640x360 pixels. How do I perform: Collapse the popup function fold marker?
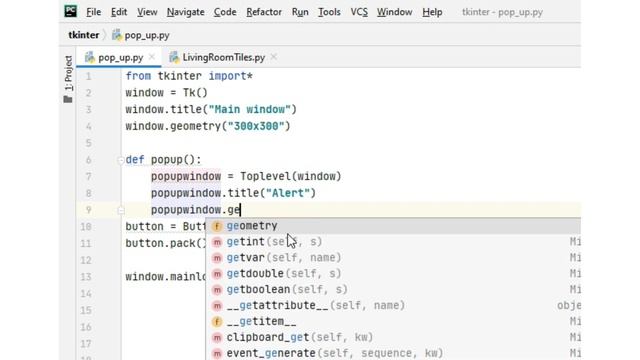pos(120,160)
